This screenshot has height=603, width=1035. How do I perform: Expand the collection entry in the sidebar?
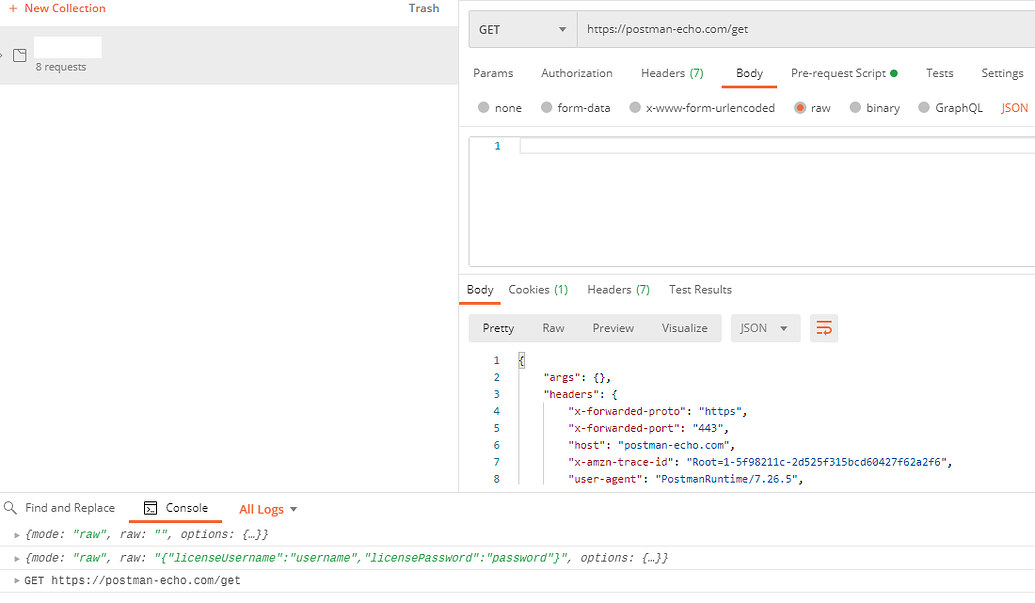(x=4, y=54)
